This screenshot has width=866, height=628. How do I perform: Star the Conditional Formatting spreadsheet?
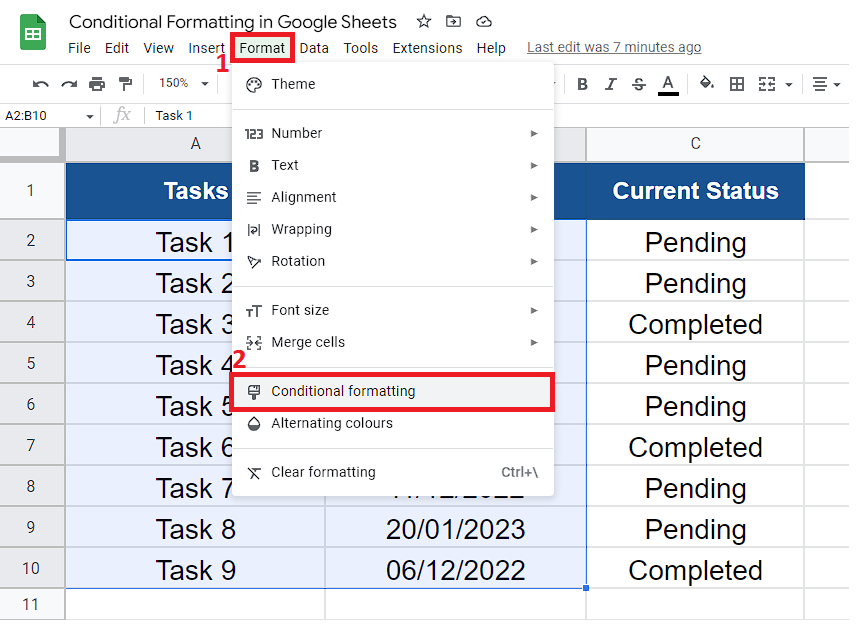pyautogui.click(x=423, y=20)
